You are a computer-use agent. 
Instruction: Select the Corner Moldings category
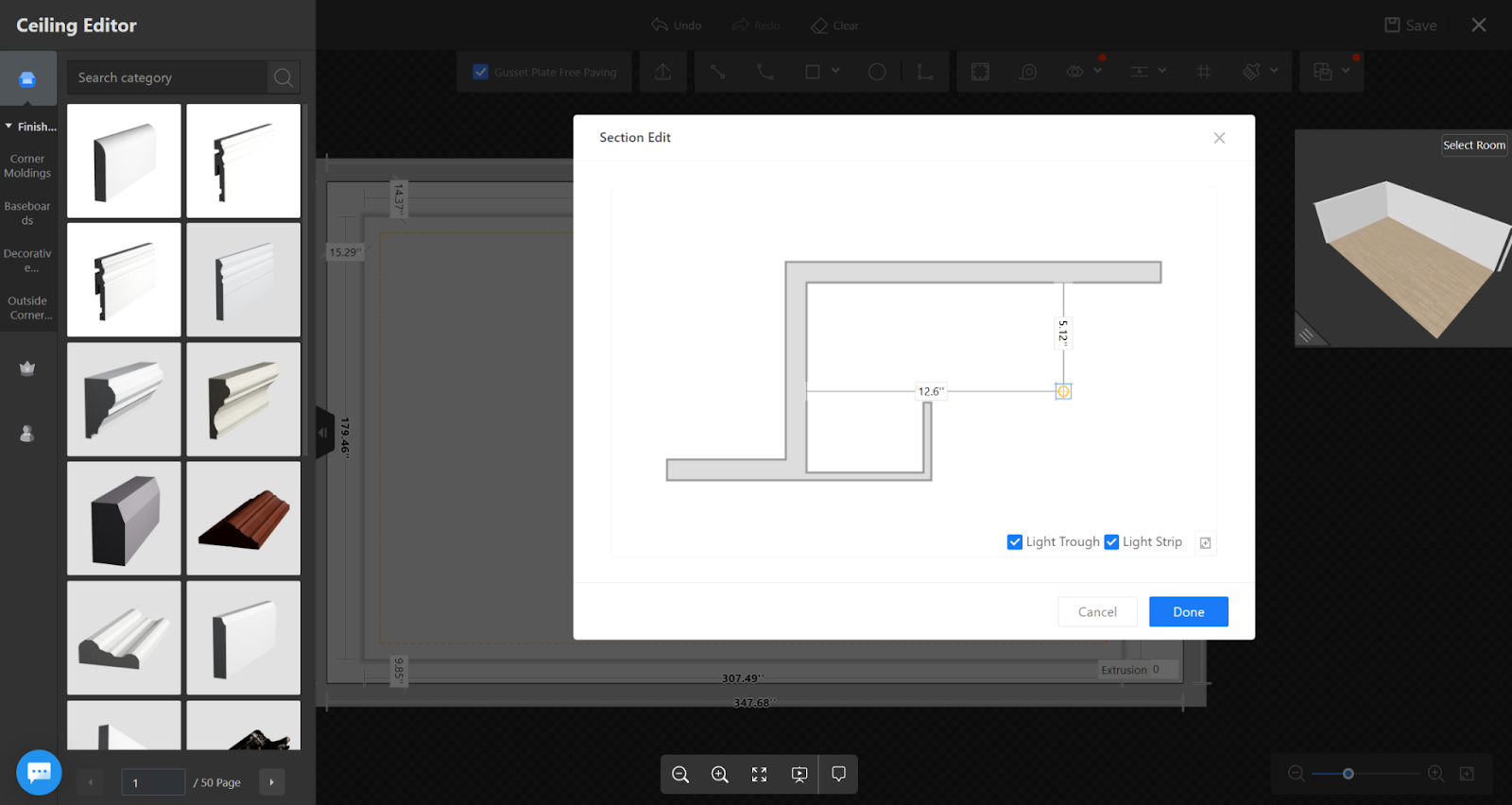[x=27, y=166]
